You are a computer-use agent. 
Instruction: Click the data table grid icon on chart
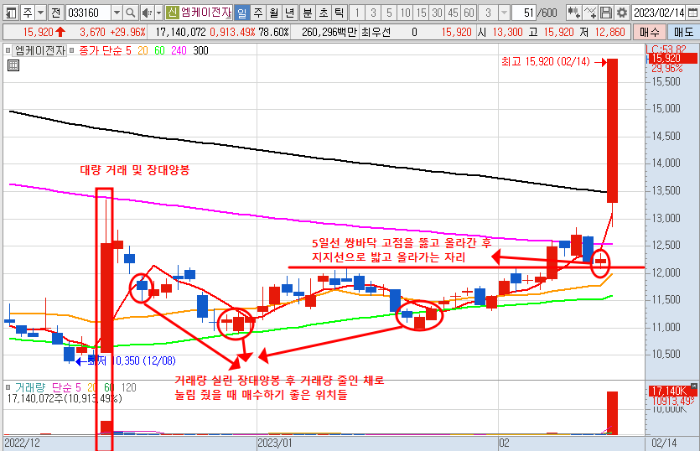click(x=13, y=66)
